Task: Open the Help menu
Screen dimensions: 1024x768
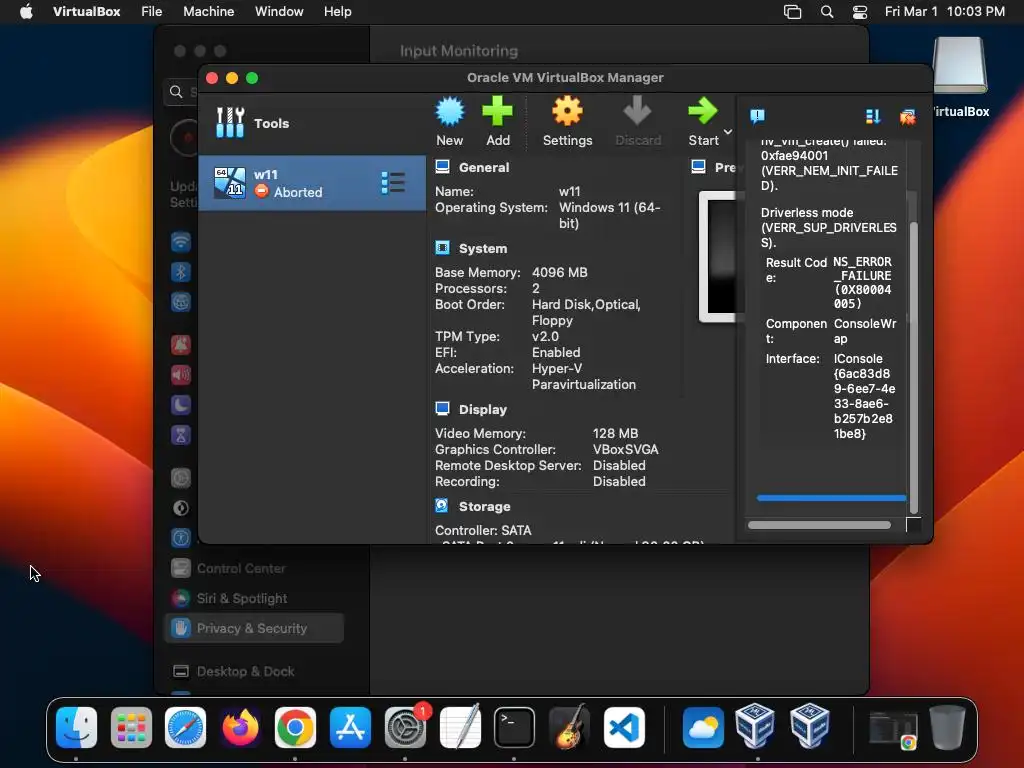Action: tap(338, 12)
